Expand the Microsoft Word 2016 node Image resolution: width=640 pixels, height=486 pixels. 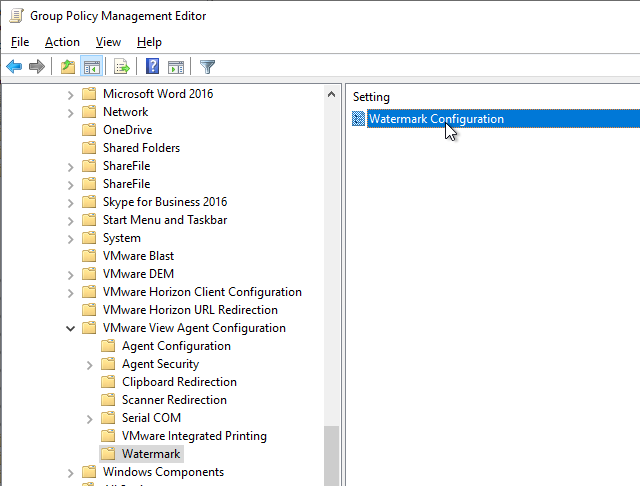pos(71,95)
